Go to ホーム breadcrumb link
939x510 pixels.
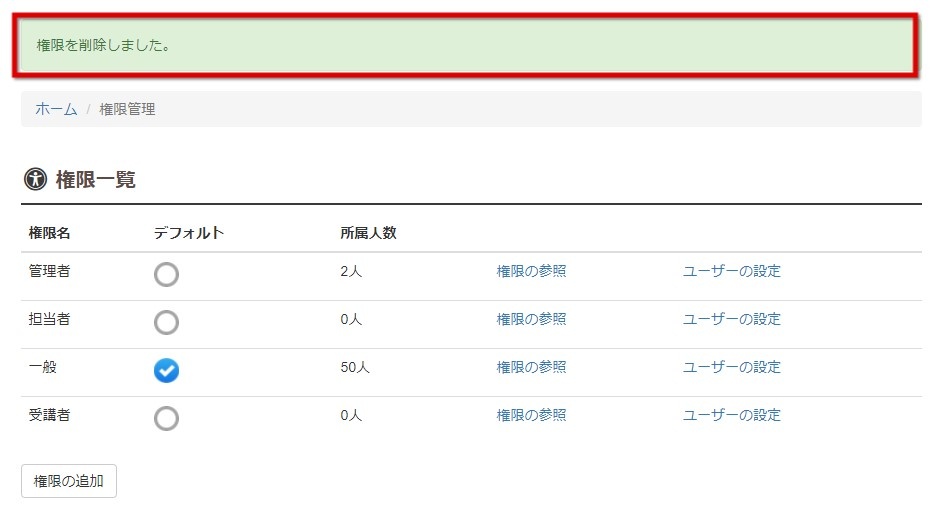tap(56, 109)
